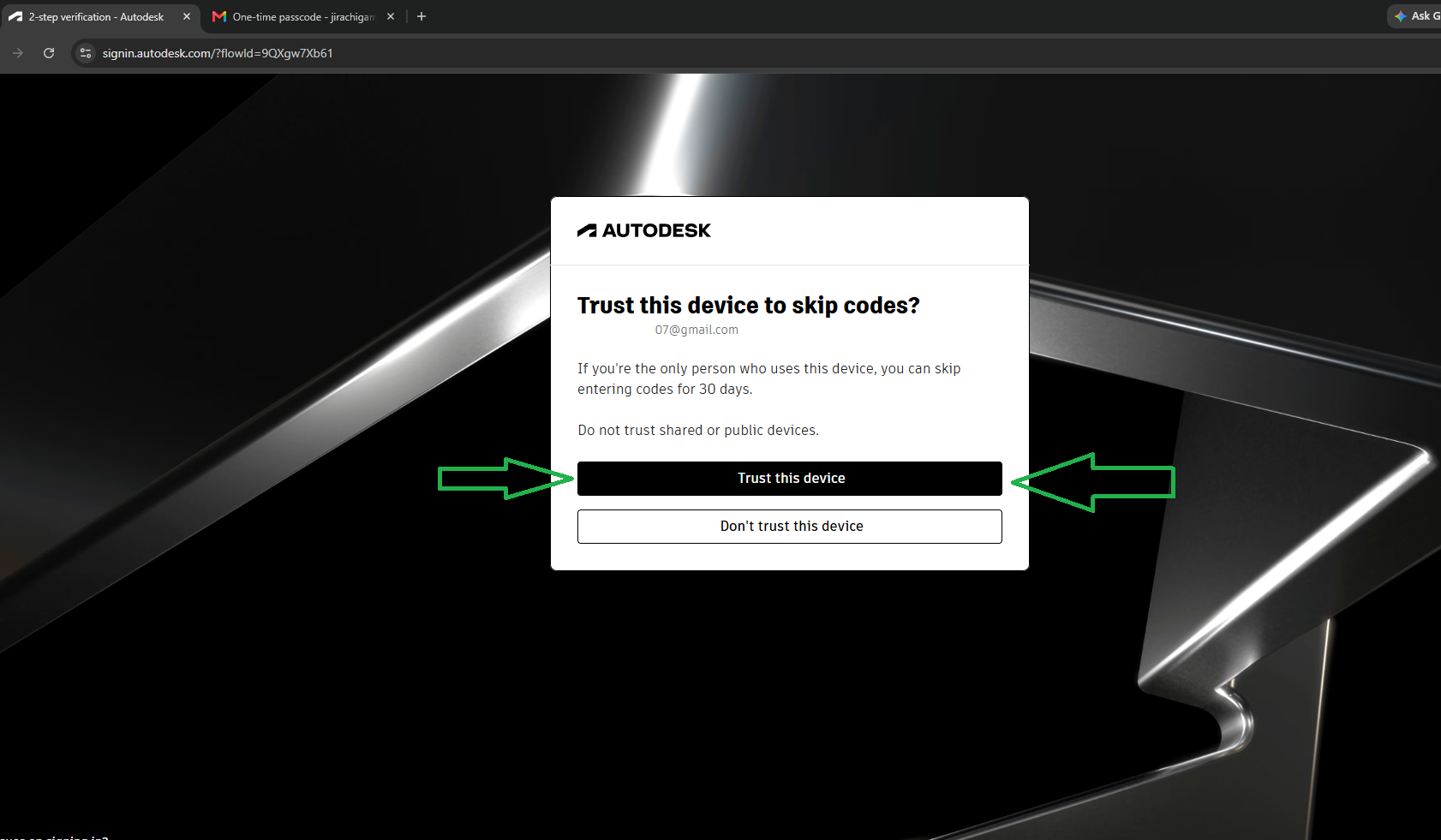Open the One-time passcode Gmail tab

(302, 16)
